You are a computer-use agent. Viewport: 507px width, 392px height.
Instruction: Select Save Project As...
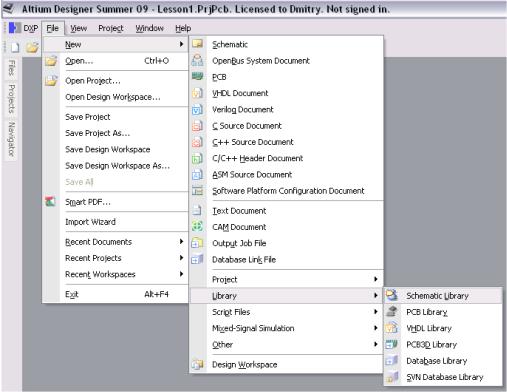click(116, 133)
